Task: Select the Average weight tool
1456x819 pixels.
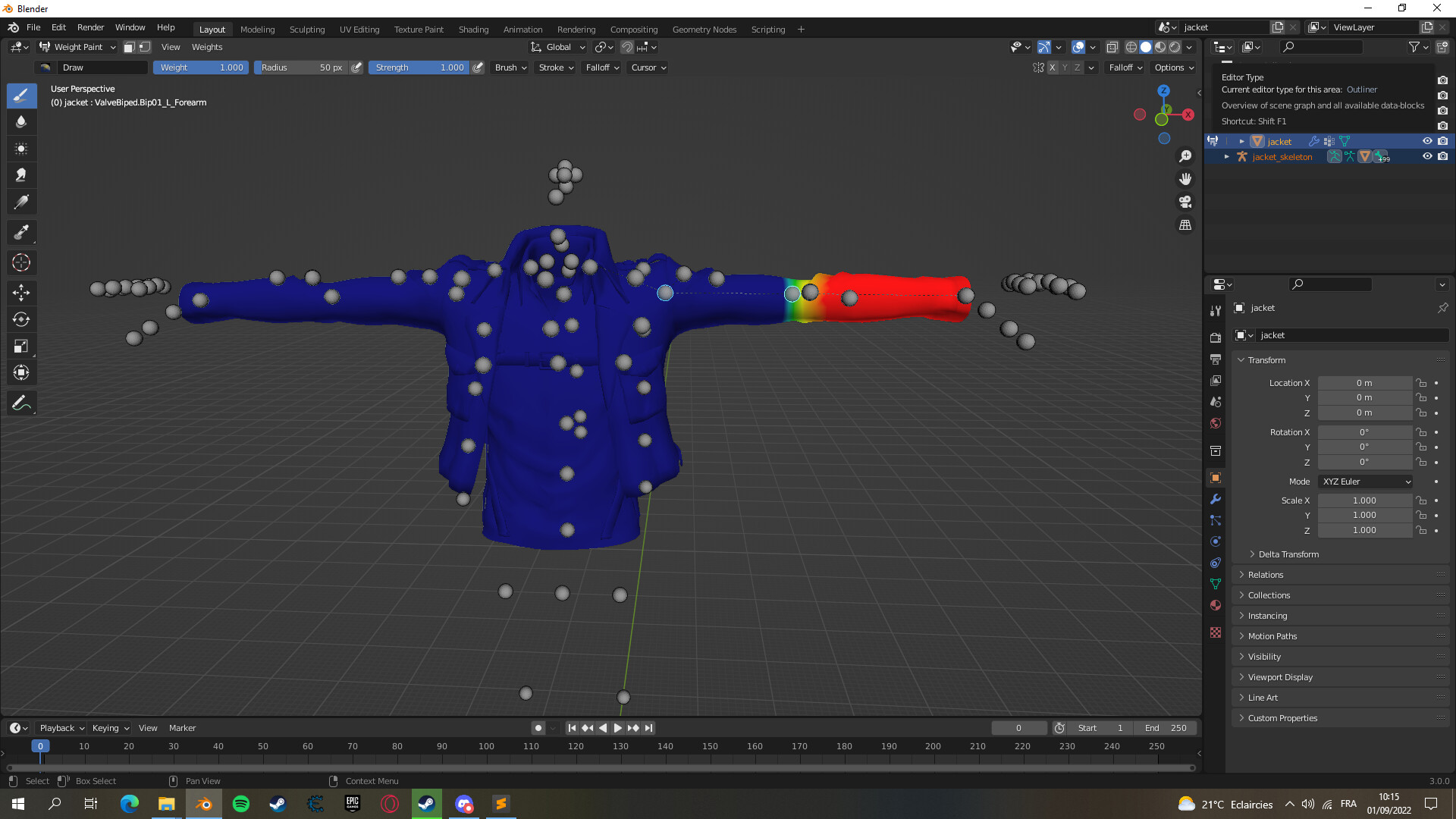Action: pyautogui.click(x=21, y=149)
